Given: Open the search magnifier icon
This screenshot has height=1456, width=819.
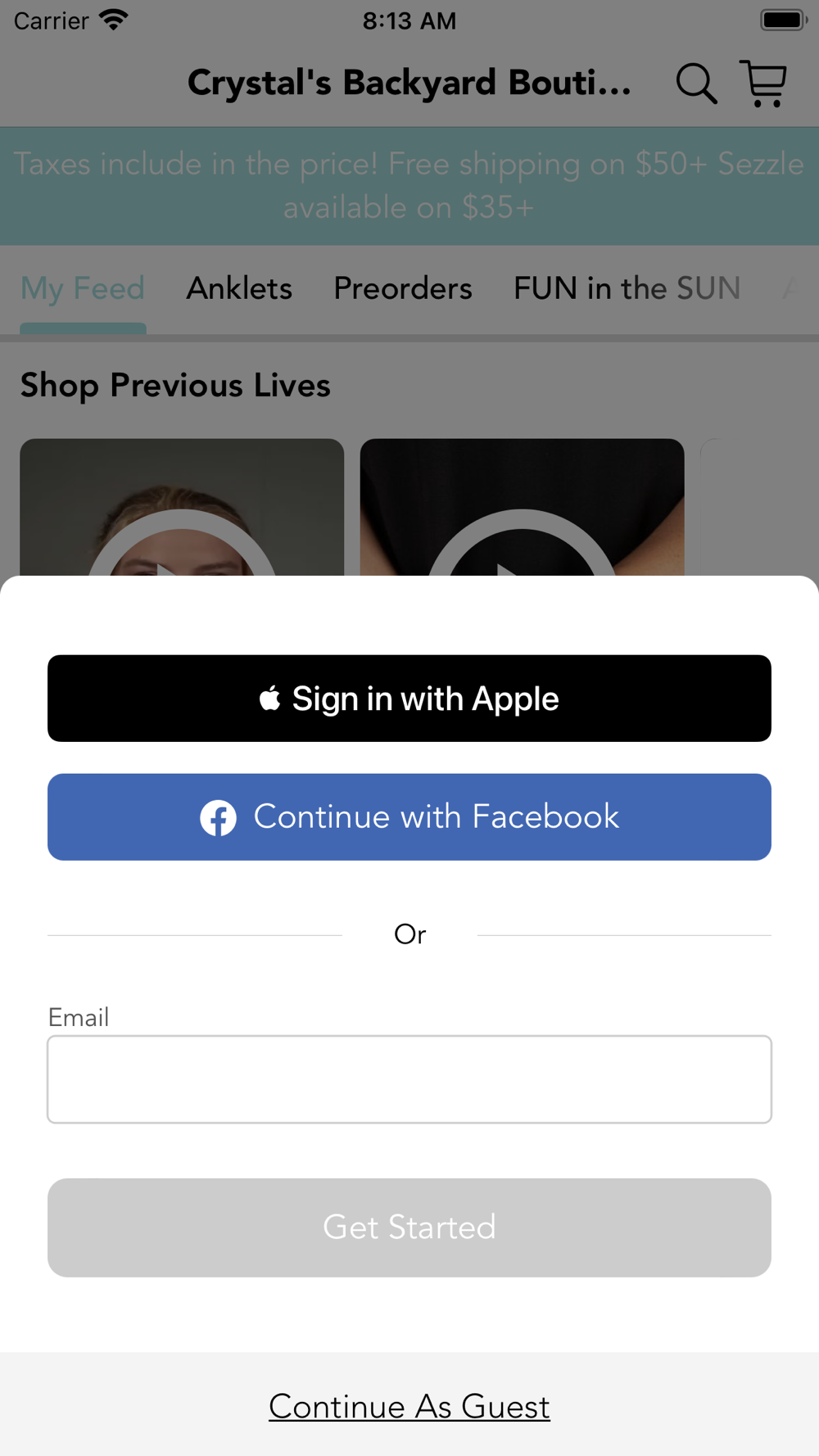Looking at the screenshot, I should coord(696,84).
